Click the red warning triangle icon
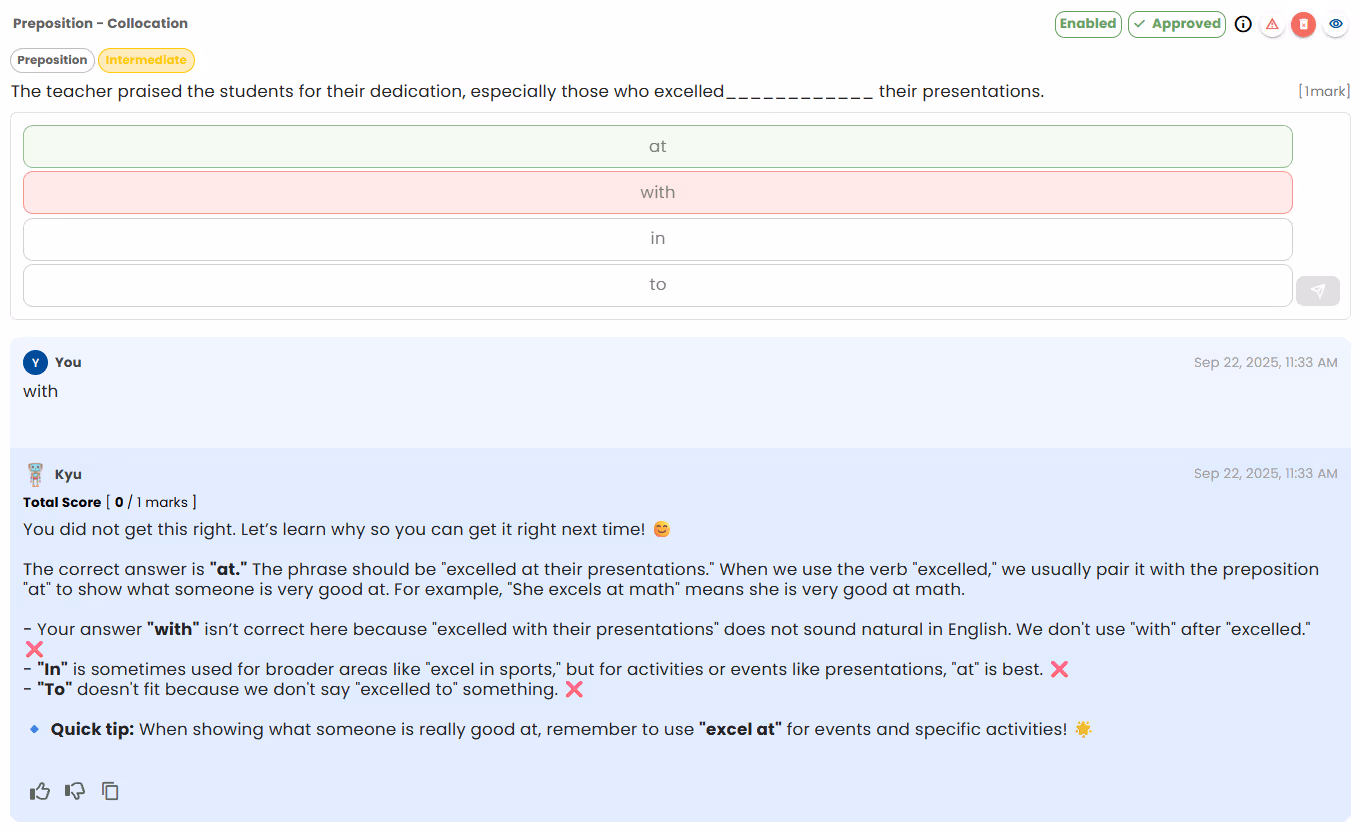The width and height of the screenshot is (1361, 832). (1272, 24)
